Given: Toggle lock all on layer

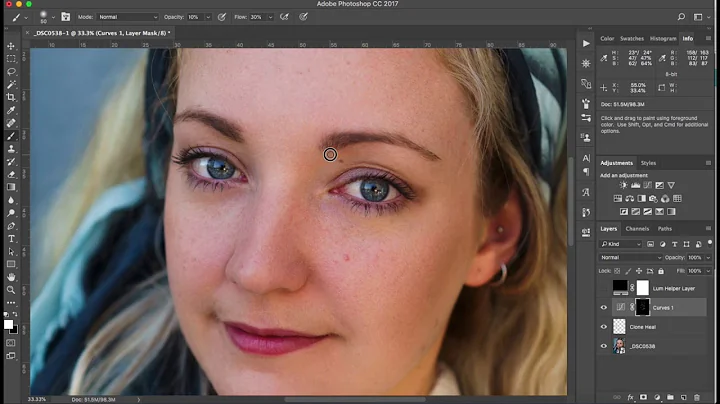Looking at the screenshot, I should tap(661, 271).
